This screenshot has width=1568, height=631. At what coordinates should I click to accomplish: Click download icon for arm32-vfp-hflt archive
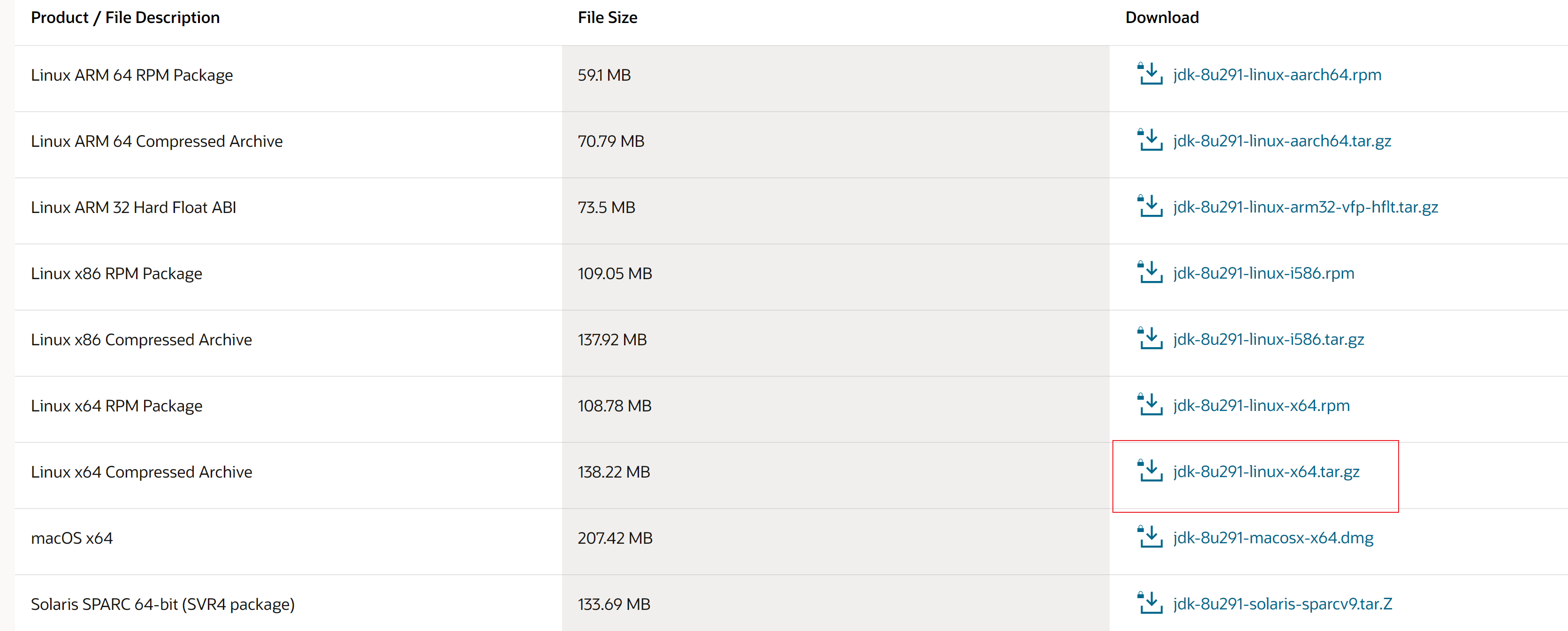coord(1150,207)
